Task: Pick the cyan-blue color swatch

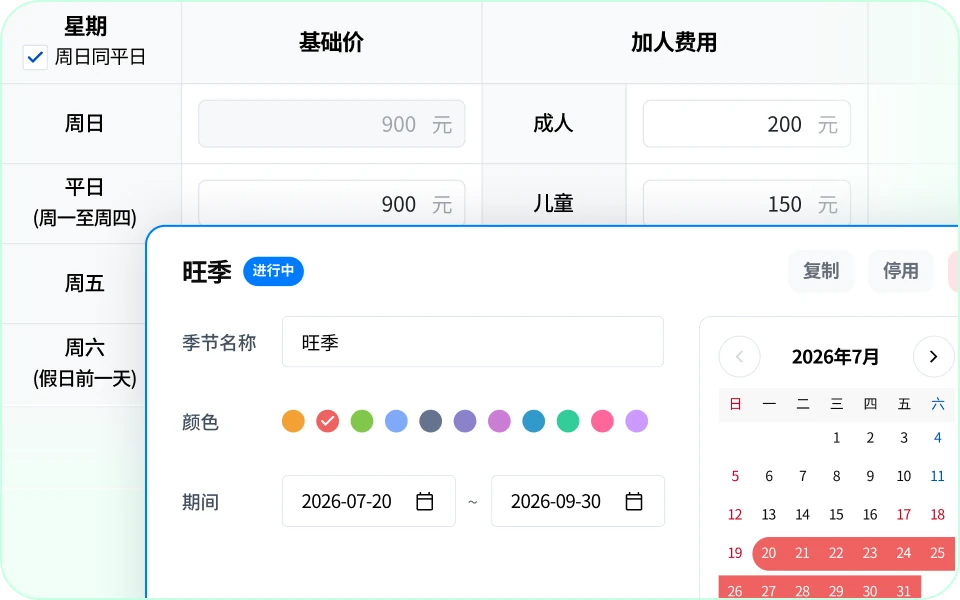Action: coord(533,421)
